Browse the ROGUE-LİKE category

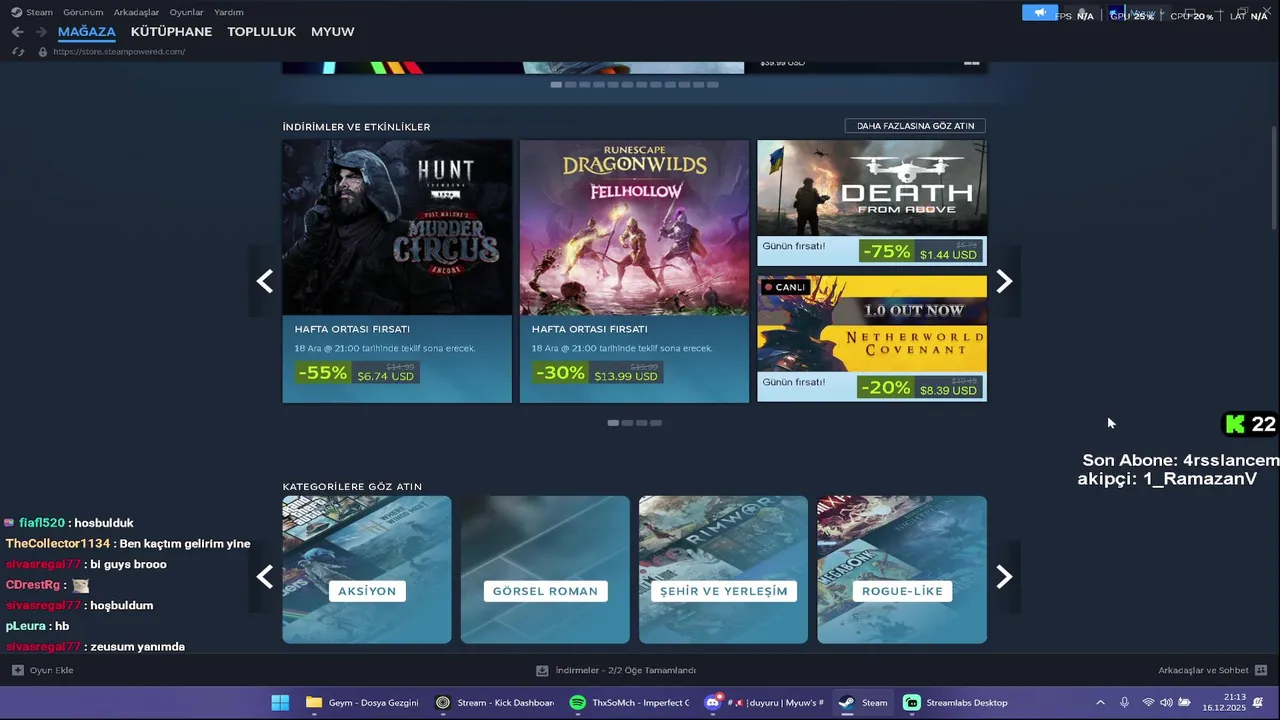point(902,570)
